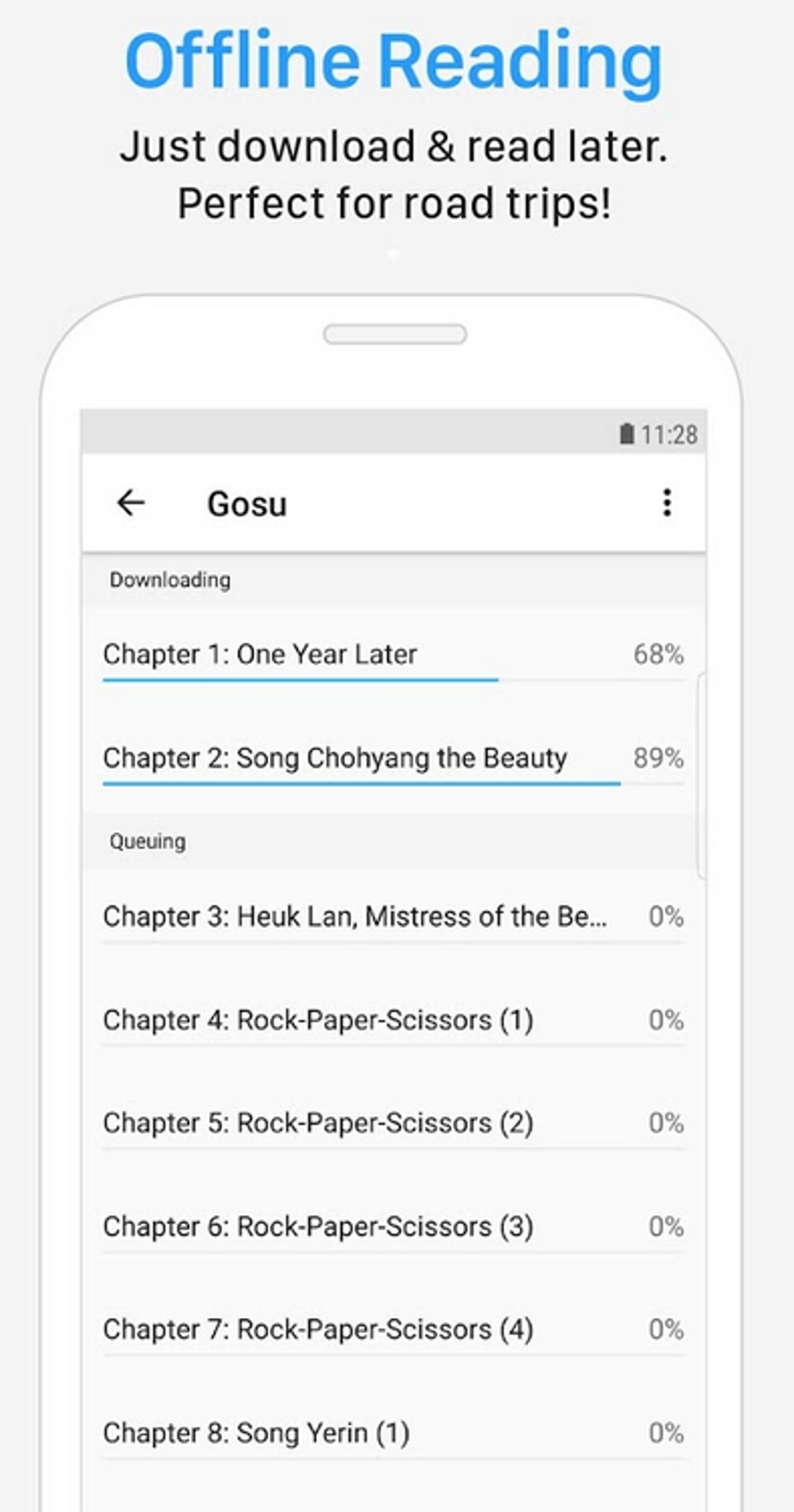Tap the battery icon in status bar

(x=627, y=434)
